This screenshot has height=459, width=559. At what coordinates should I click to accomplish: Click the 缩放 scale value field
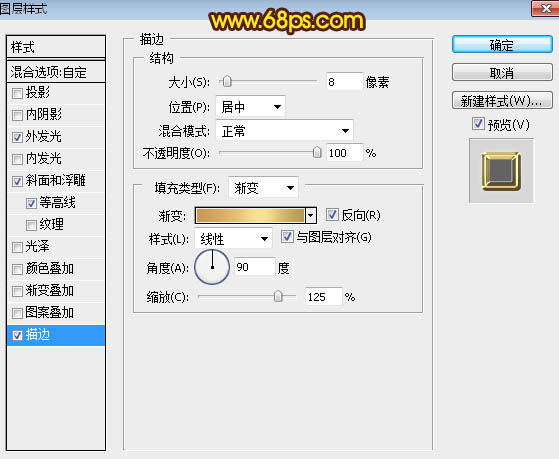(x=323, y=297)
